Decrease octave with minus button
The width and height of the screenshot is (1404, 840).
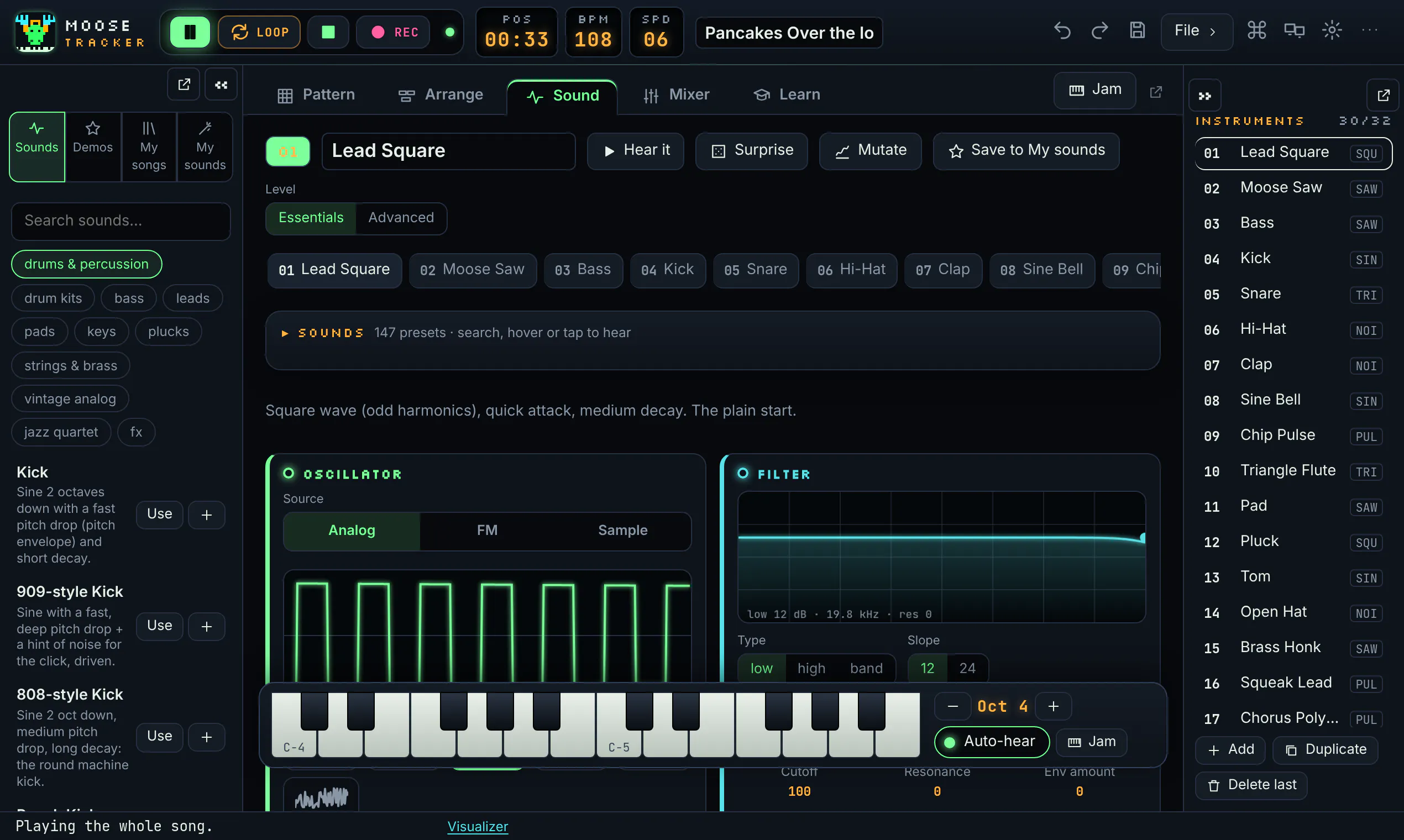953,706
